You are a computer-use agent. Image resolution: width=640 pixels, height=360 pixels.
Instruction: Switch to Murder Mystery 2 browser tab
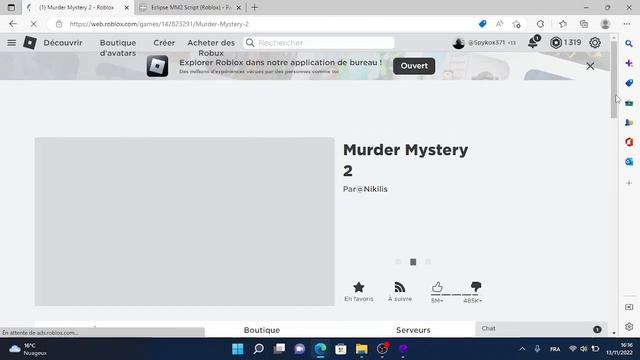[77, 7]
